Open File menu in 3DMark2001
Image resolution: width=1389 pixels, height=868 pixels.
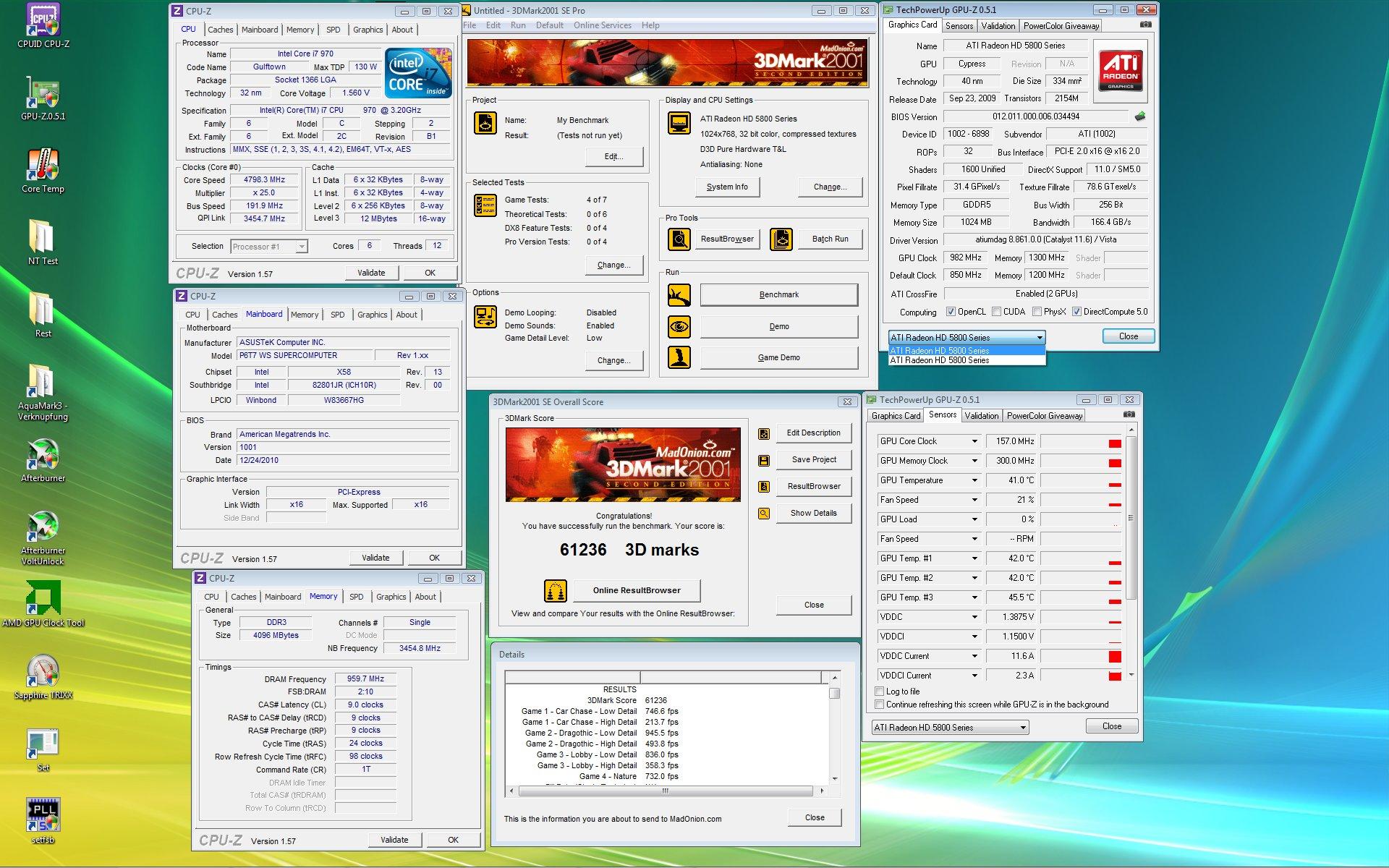tap(470, 25)
